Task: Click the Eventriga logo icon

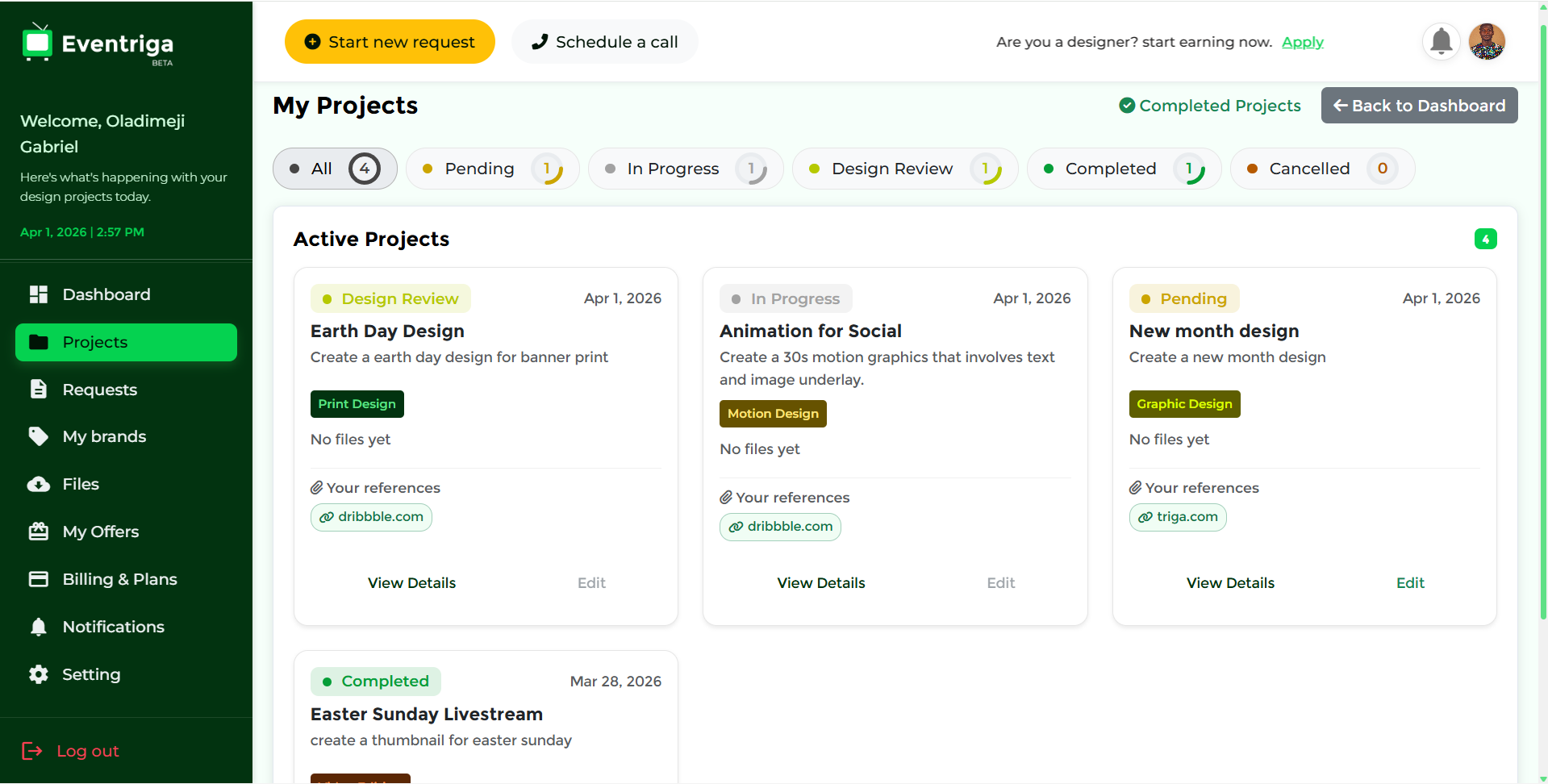Action: tap(37, 42)
